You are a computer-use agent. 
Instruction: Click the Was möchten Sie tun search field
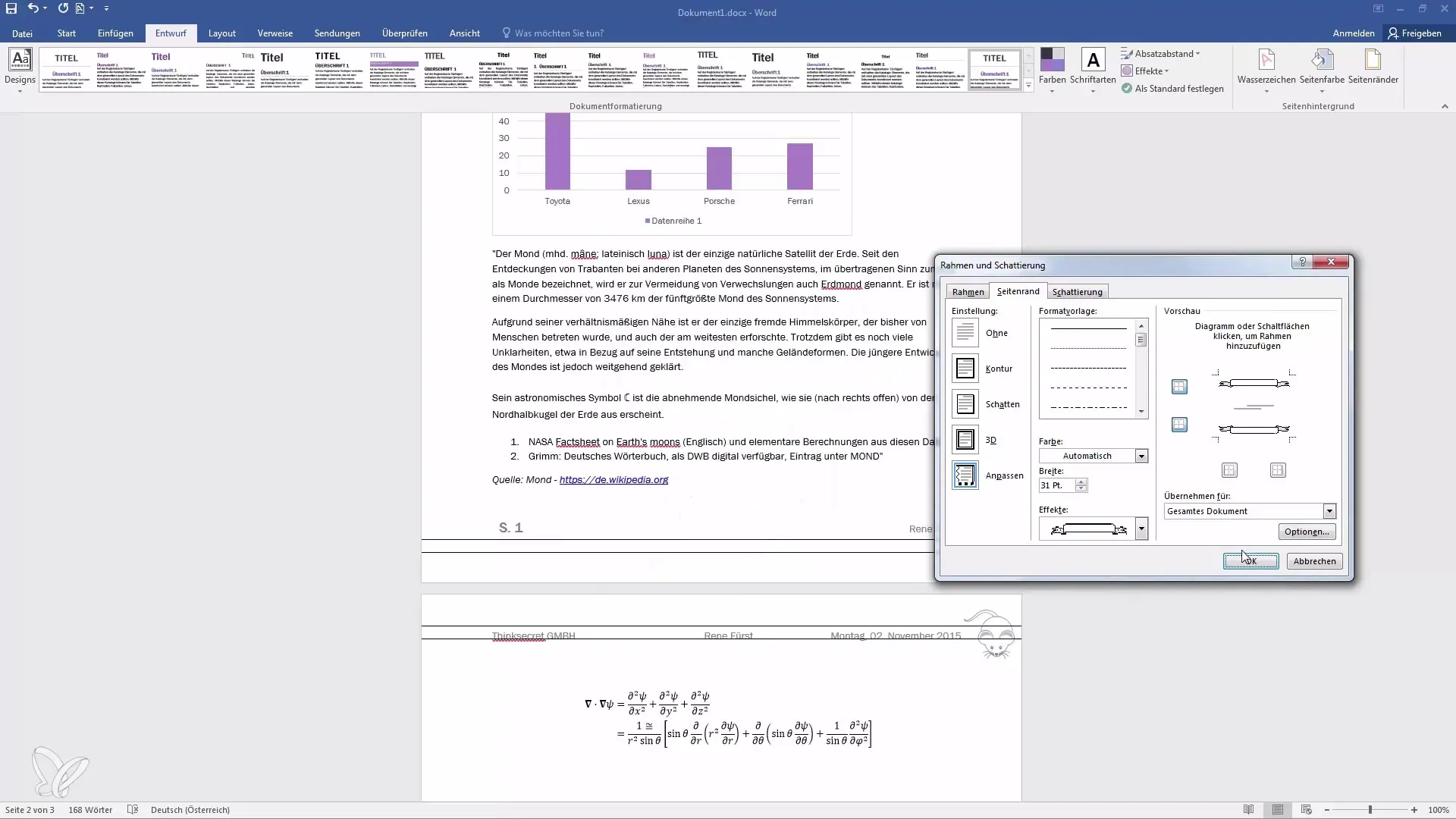[x=560, y=33]
